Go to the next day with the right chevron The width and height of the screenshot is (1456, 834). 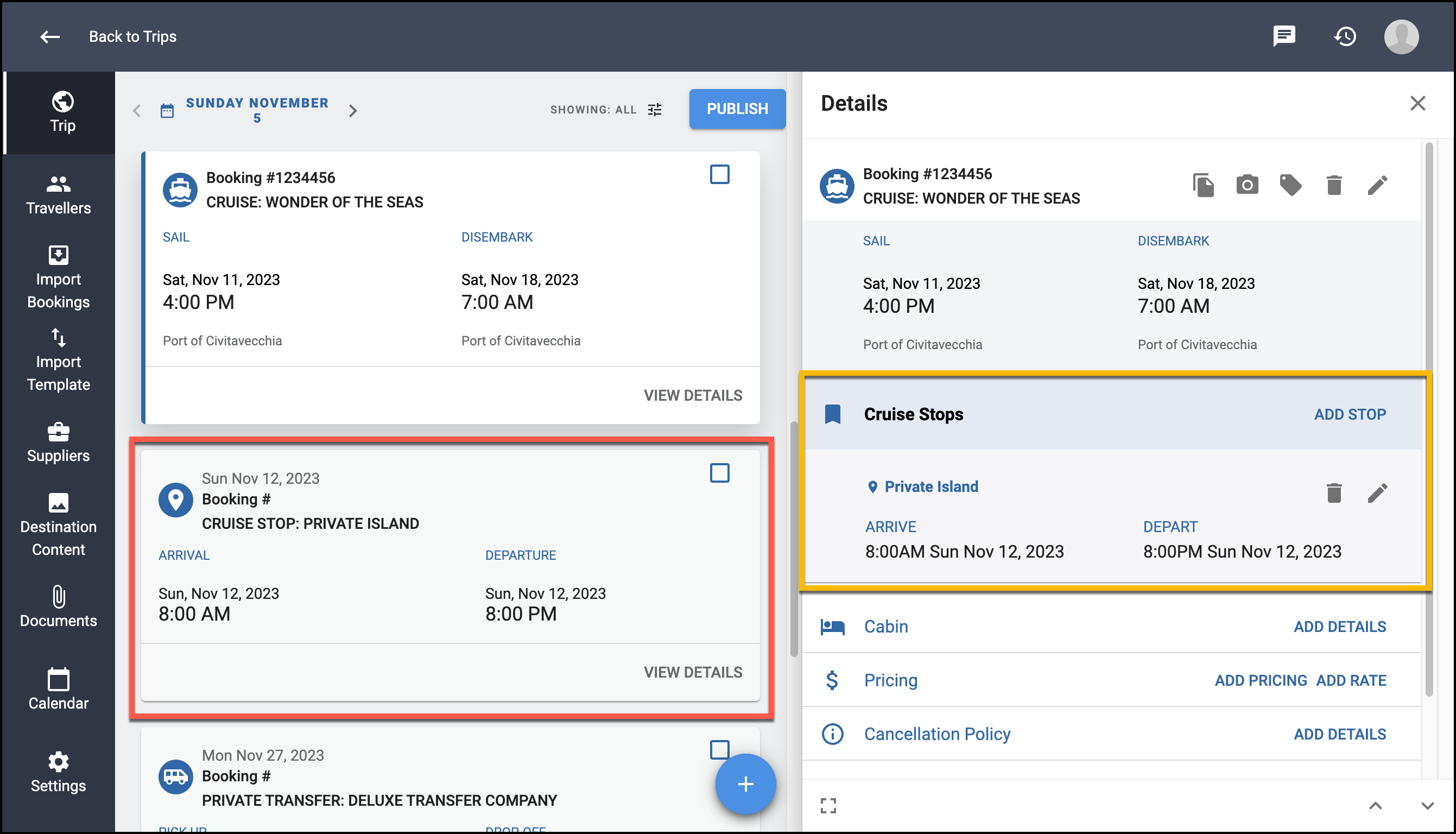pyautogui.click(x=353, y=111)
